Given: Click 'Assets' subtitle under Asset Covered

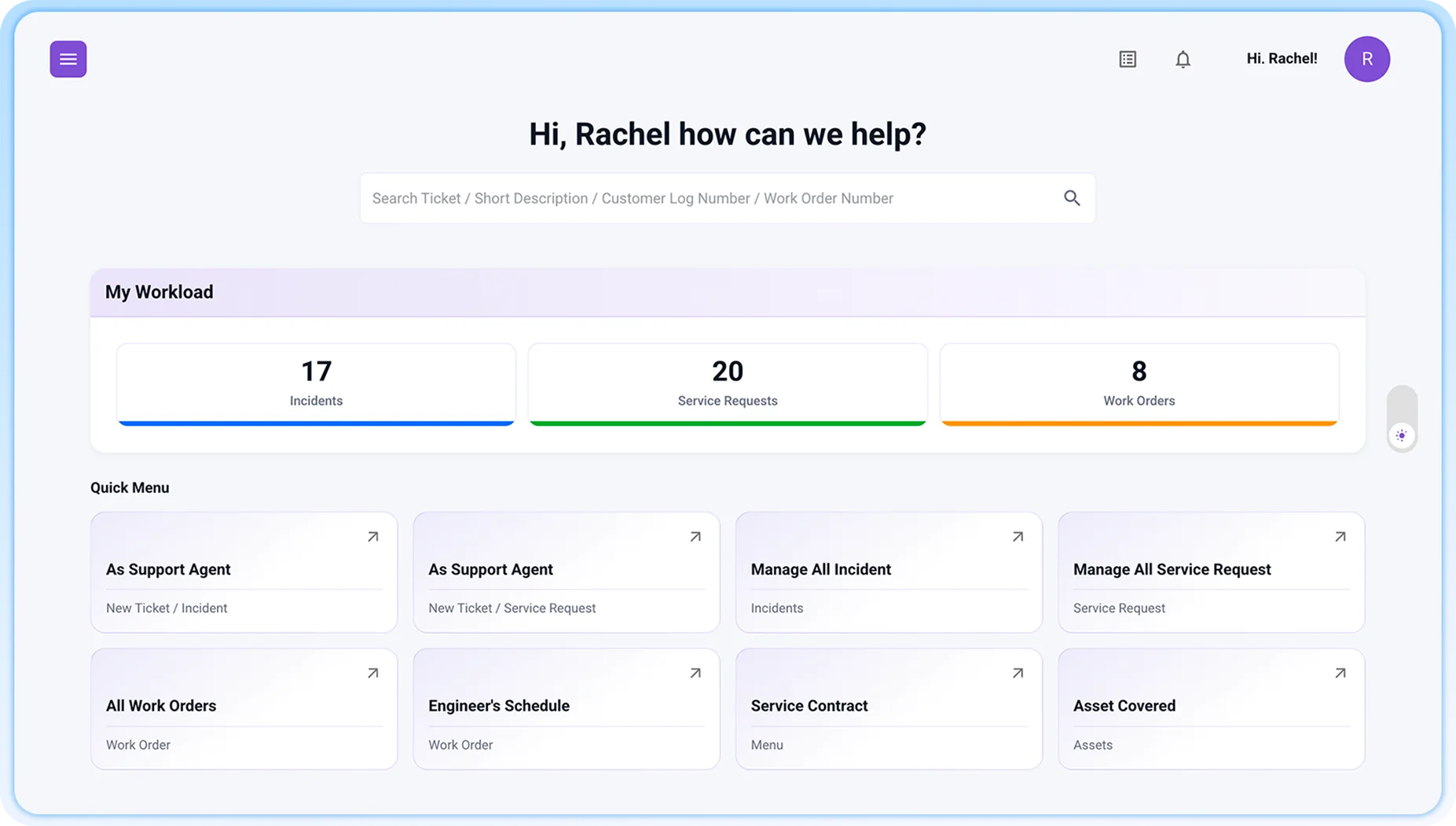Looking at the screenshot, I should (x=1093, y=745).
